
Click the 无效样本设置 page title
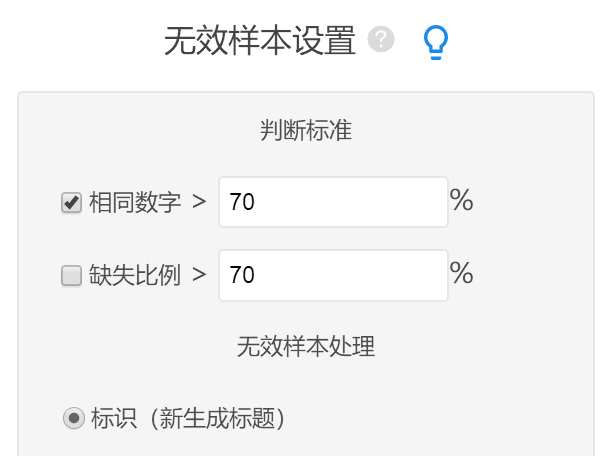(260, 41)
